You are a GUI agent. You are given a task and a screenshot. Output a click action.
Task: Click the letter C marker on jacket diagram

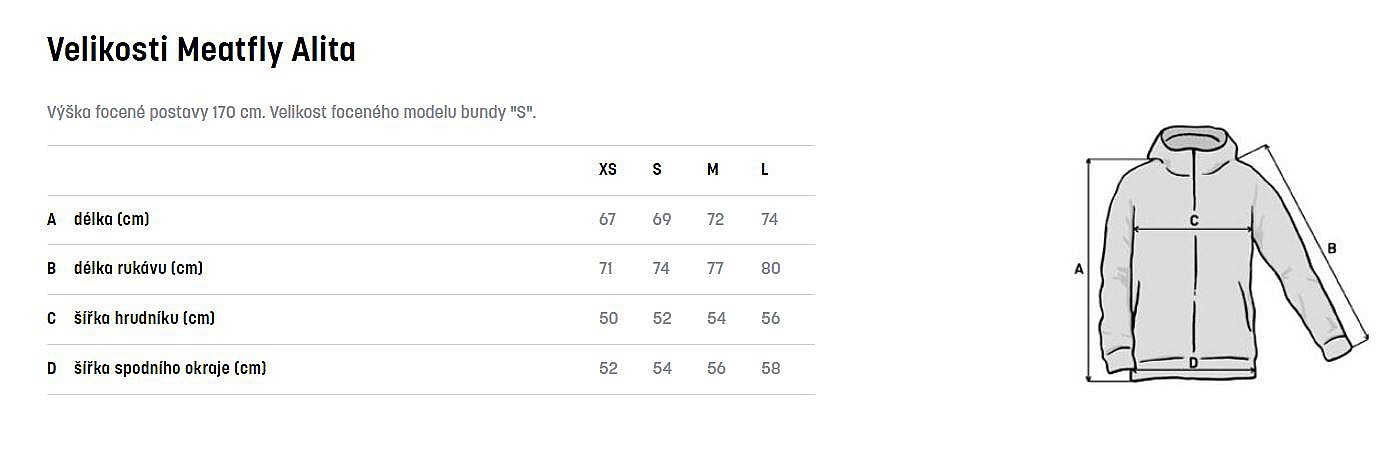pos(1194,220)
